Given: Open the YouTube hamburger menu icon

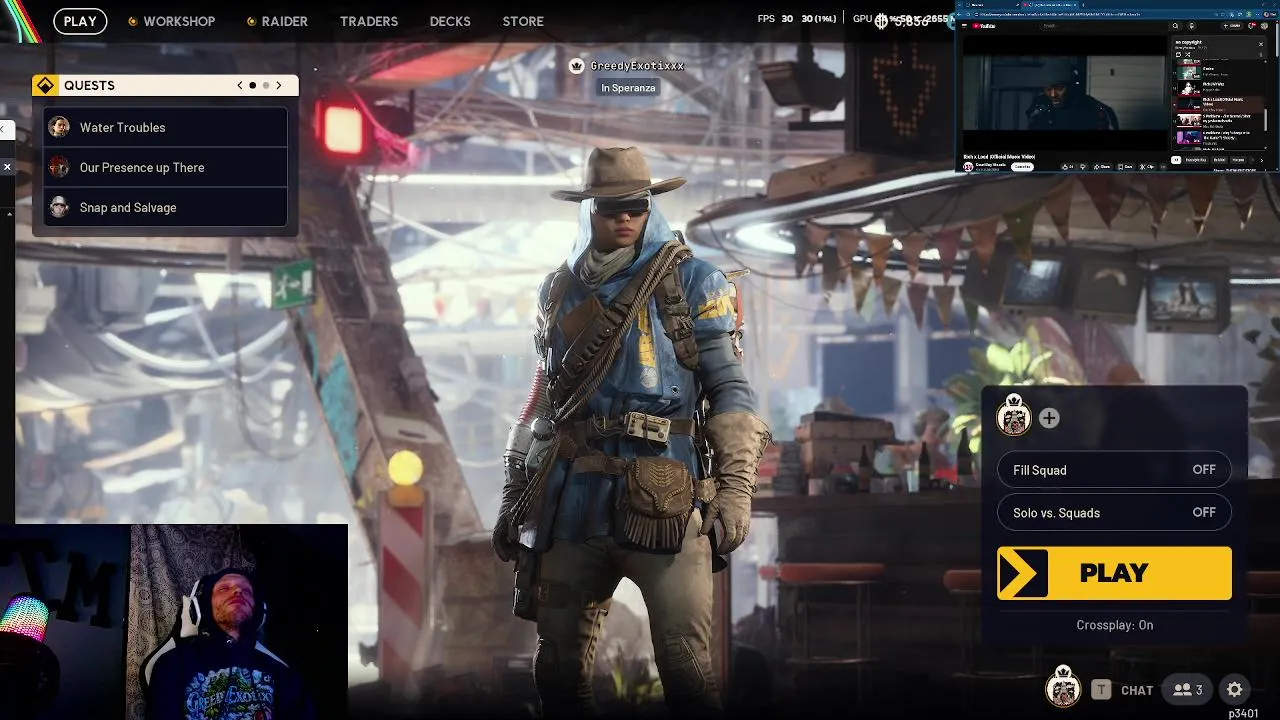Looking at the screenshot, I should tap(964, 26).
